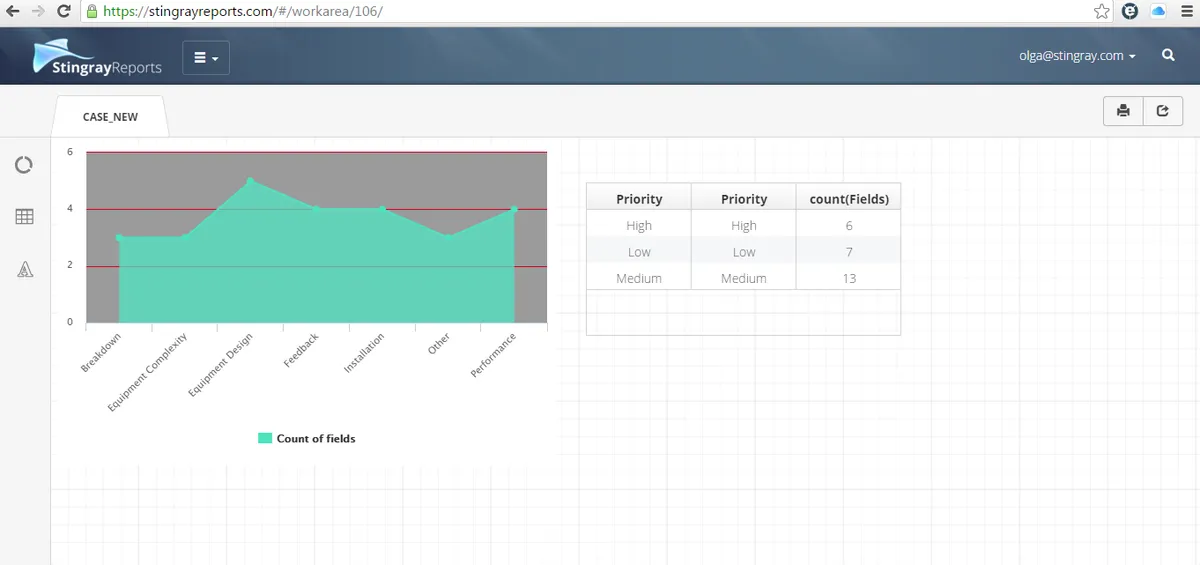Open the cloud extension icon in browser toolbar
The height and width of the screenshot is (565, 1200).
point(1159,12)
